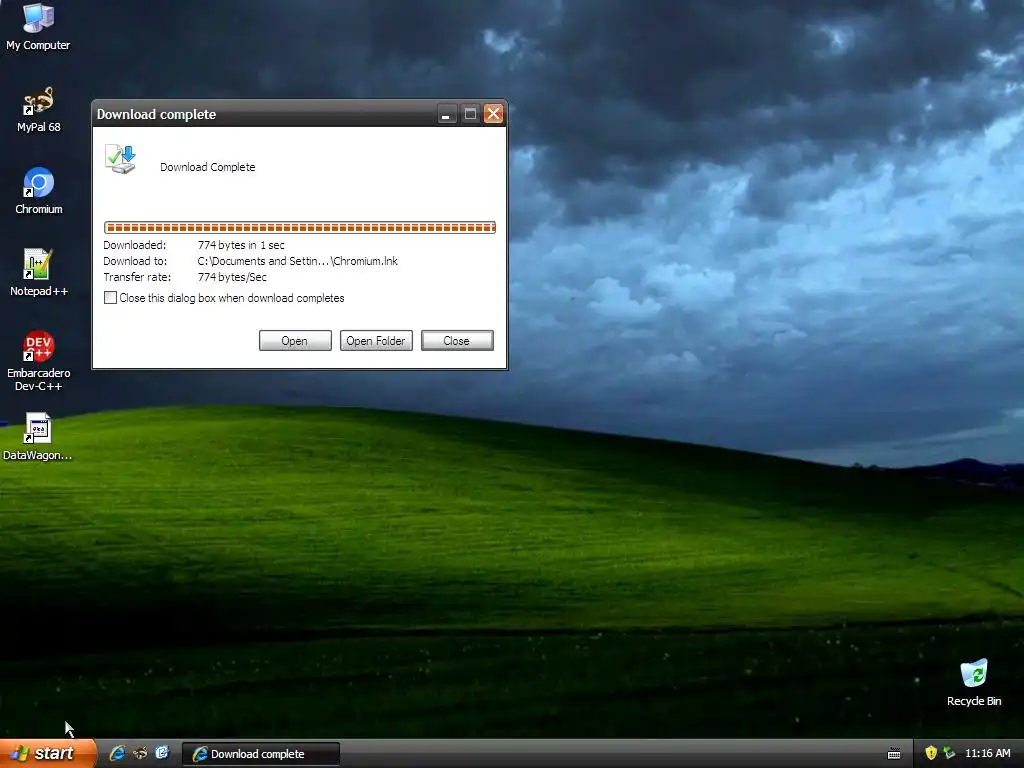The height and width of the screenshot is (768, 1024).
Task: Click the 11:16 AM system clock
Action: pos(987,753)
